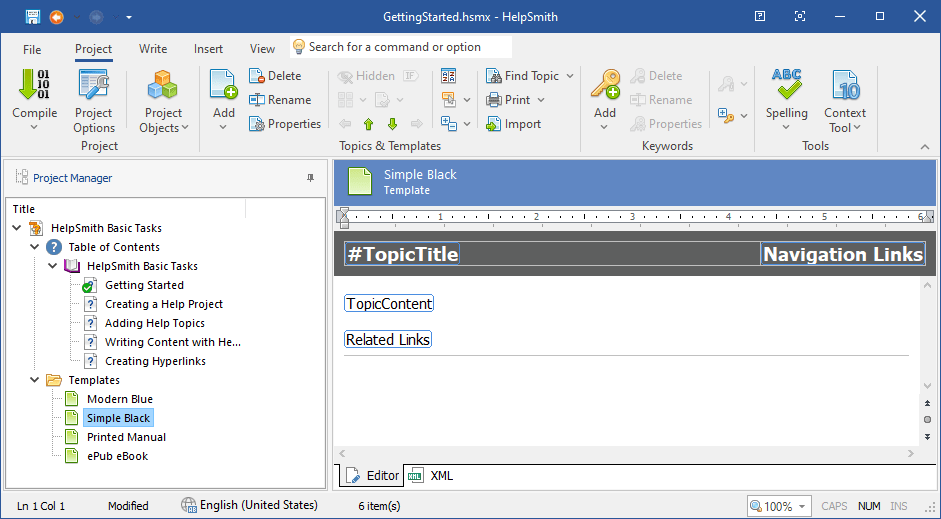Pin the Project Manager panel
The height and width of the screenshot is (519, 941).
click(310, 178)
